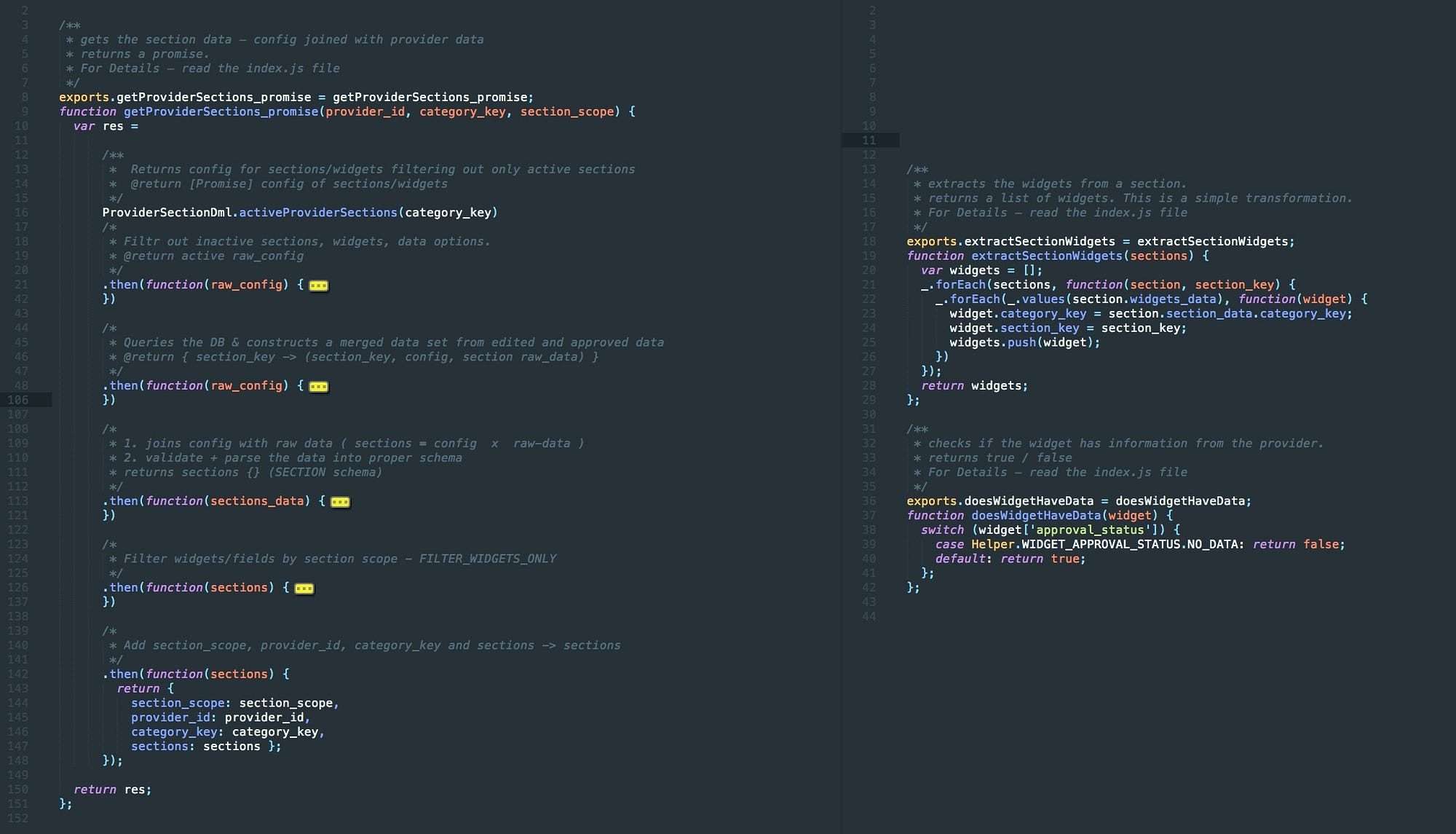Click the ProviderSectionDml identifier
Screen dimensions: 1456x834
coord(169,213)
